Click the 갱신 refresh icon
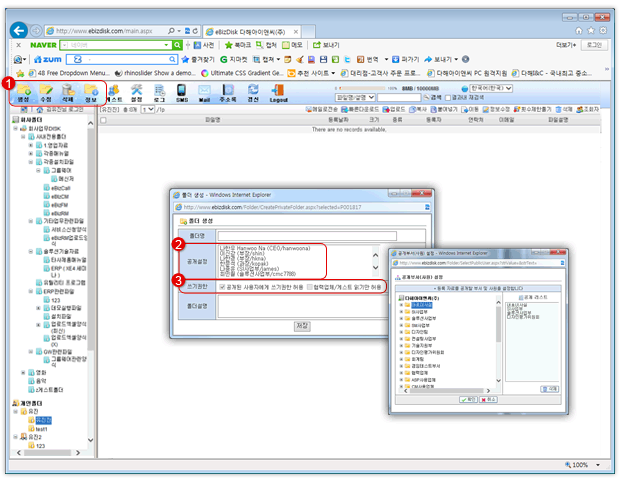The image size is (620, 480). [x=253, y=93]
